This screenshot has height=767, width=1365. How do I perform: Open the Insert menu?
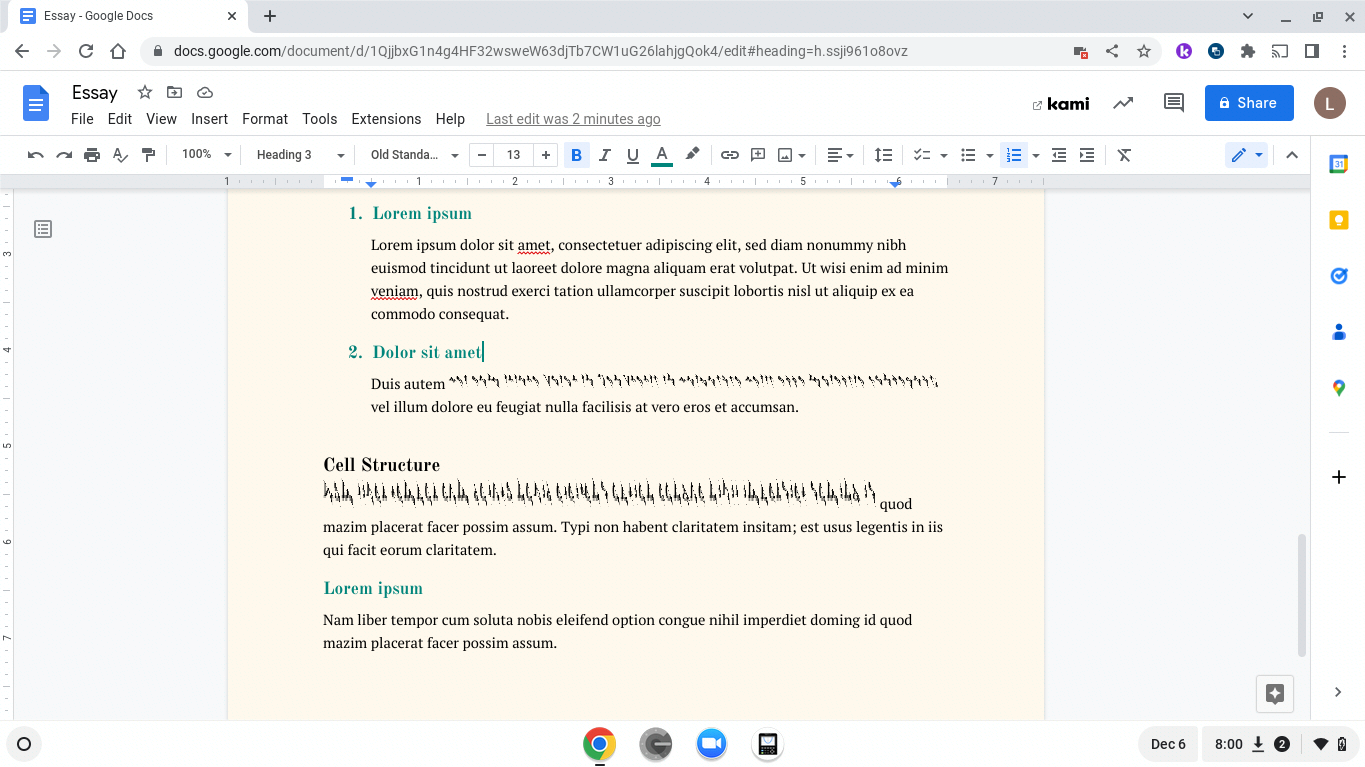(x=209, y=119)
